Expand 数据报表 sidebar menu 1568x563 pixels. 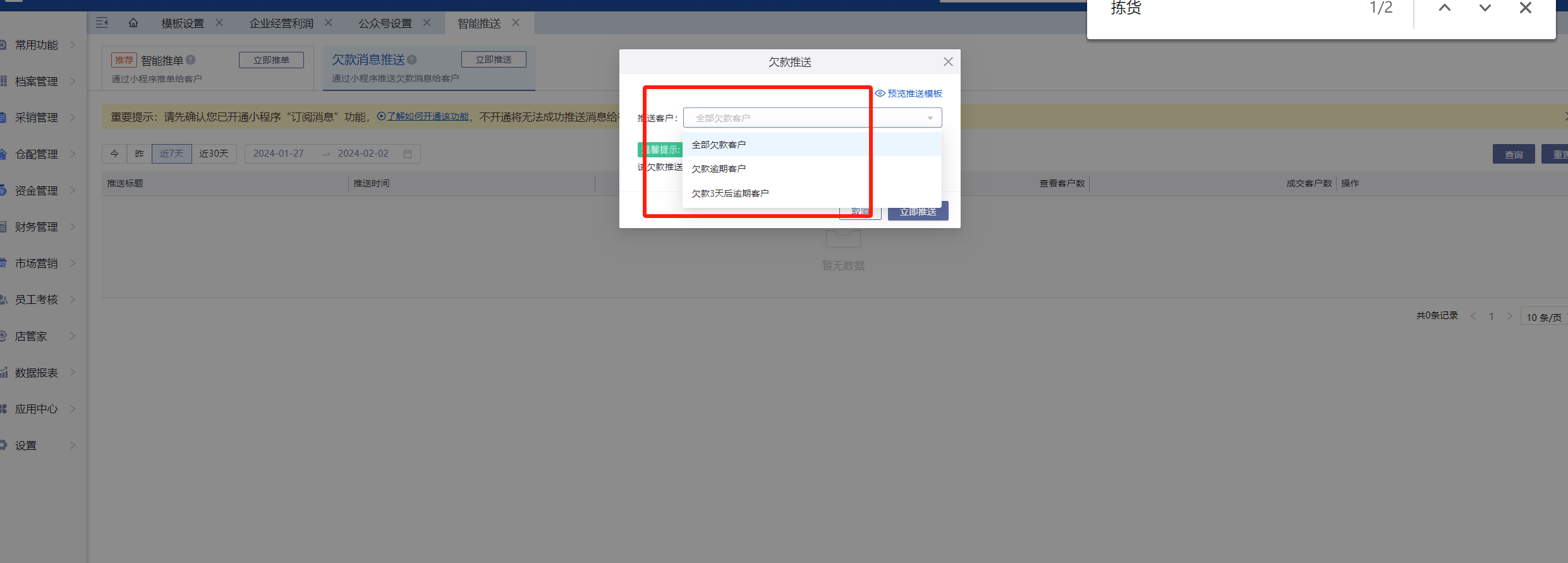click(37, 373)
